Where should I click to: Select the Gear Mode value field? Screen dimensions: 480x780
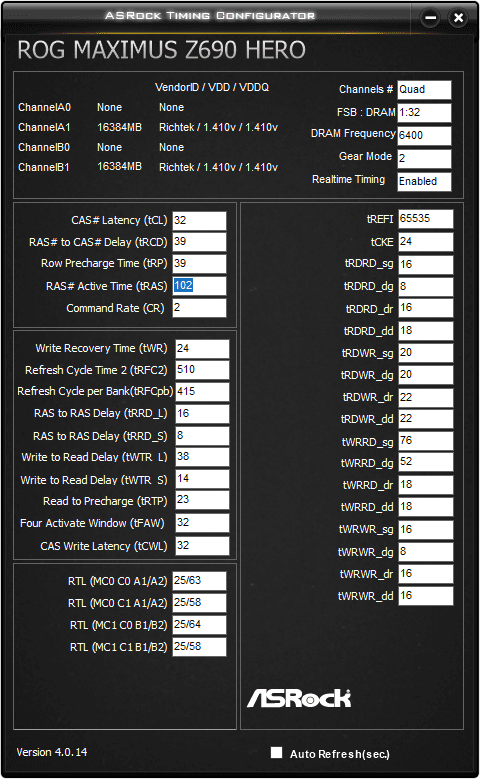pyautogui.click(x=424, y=159)
